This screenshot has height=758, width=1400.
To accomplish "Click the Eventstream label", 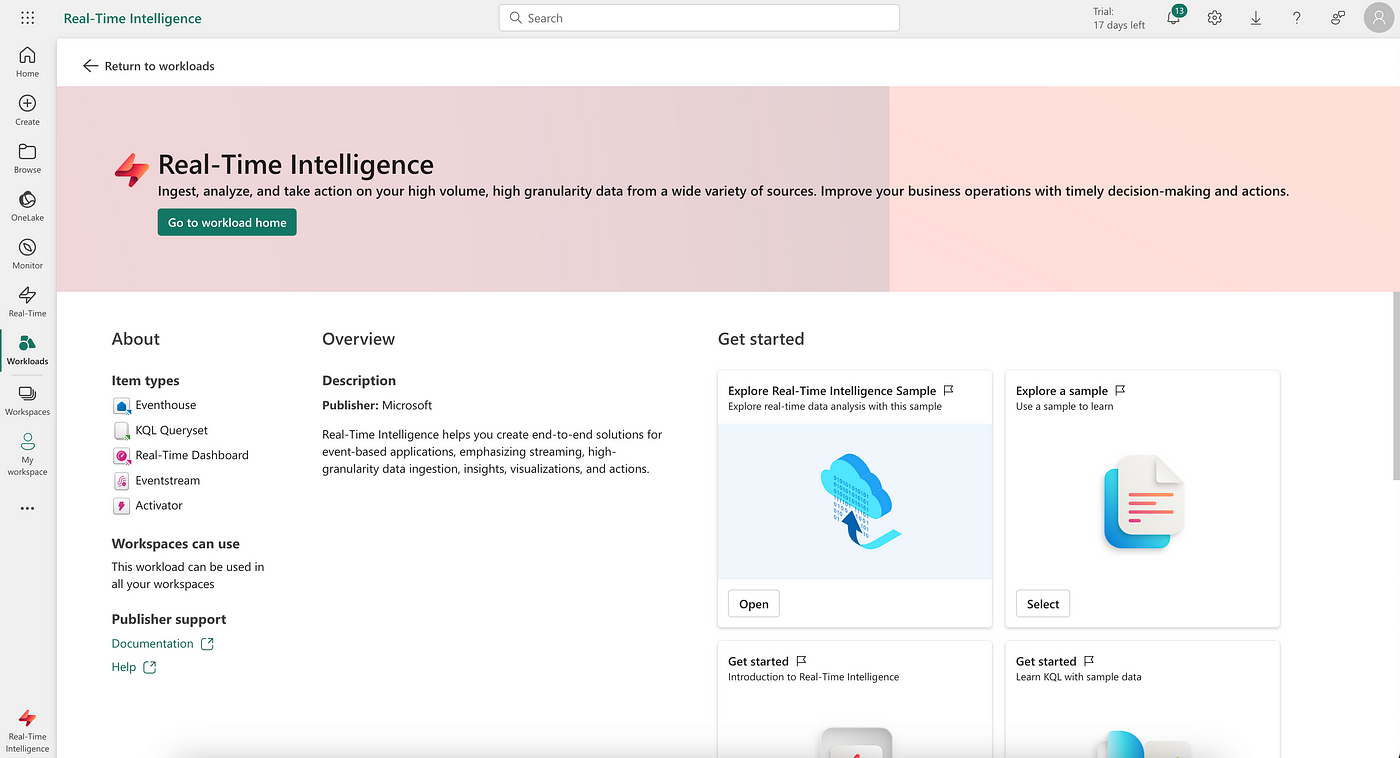I will (x=168, y=480).
